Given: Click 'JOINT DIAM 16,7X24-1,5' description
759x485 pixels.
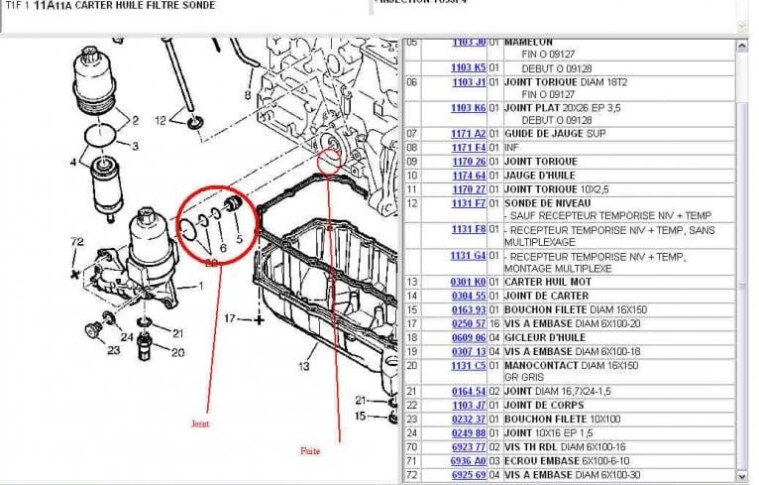Looking at the screenshot, I should pyautogui.click(x=558, y=391).
